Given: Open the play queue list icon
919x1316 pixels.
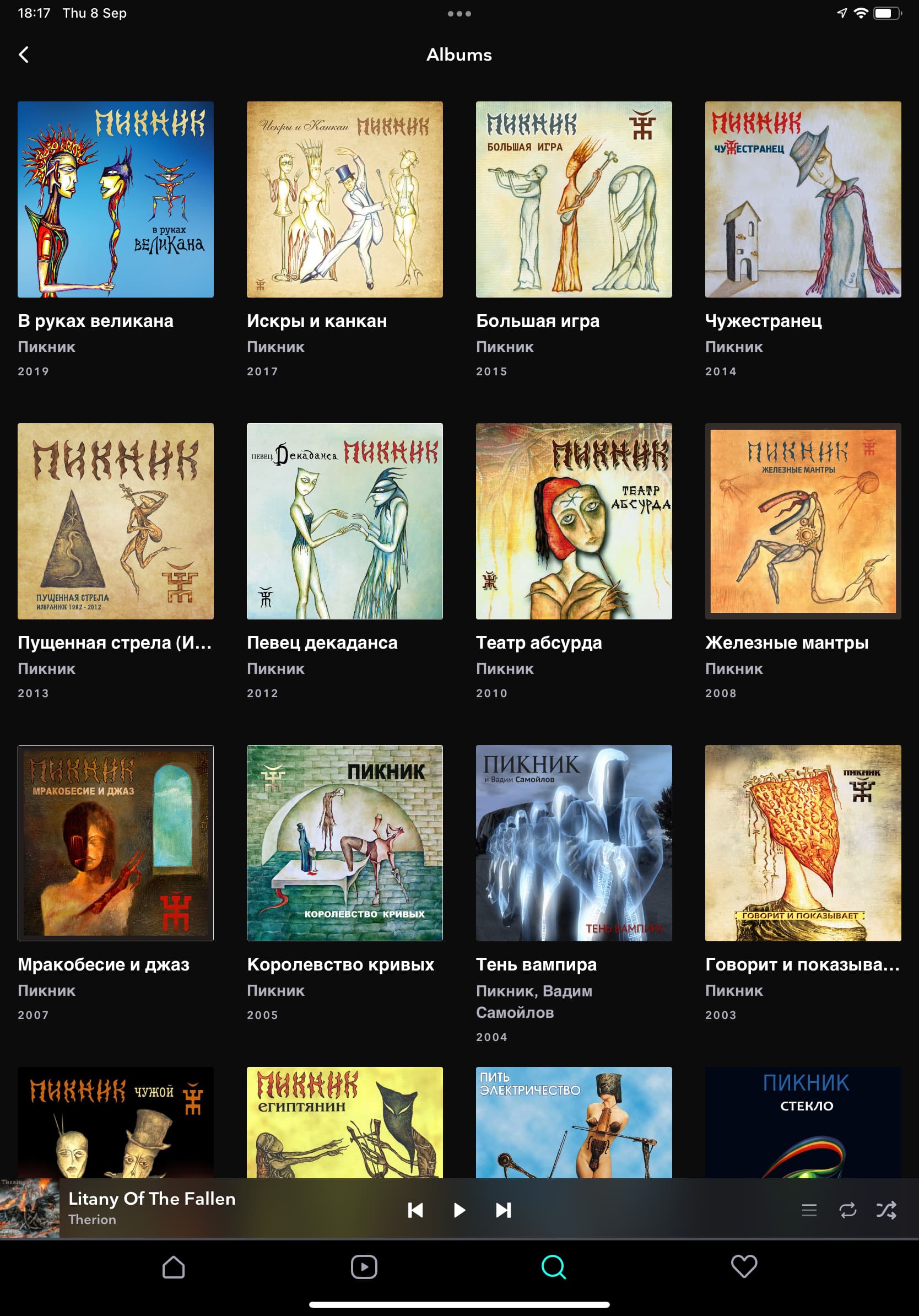Looking at the screenshot, I should click(809, 1210).
